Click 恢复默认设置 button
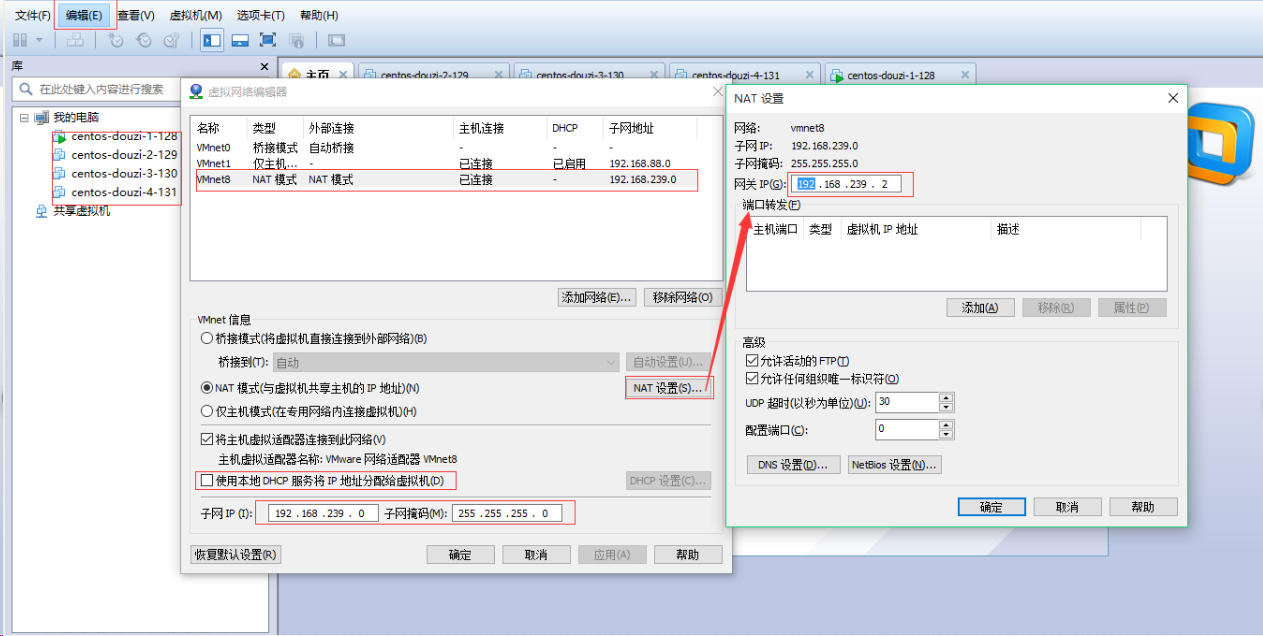This screenshot has height=636, width=1263. click(x=236, y=554)
